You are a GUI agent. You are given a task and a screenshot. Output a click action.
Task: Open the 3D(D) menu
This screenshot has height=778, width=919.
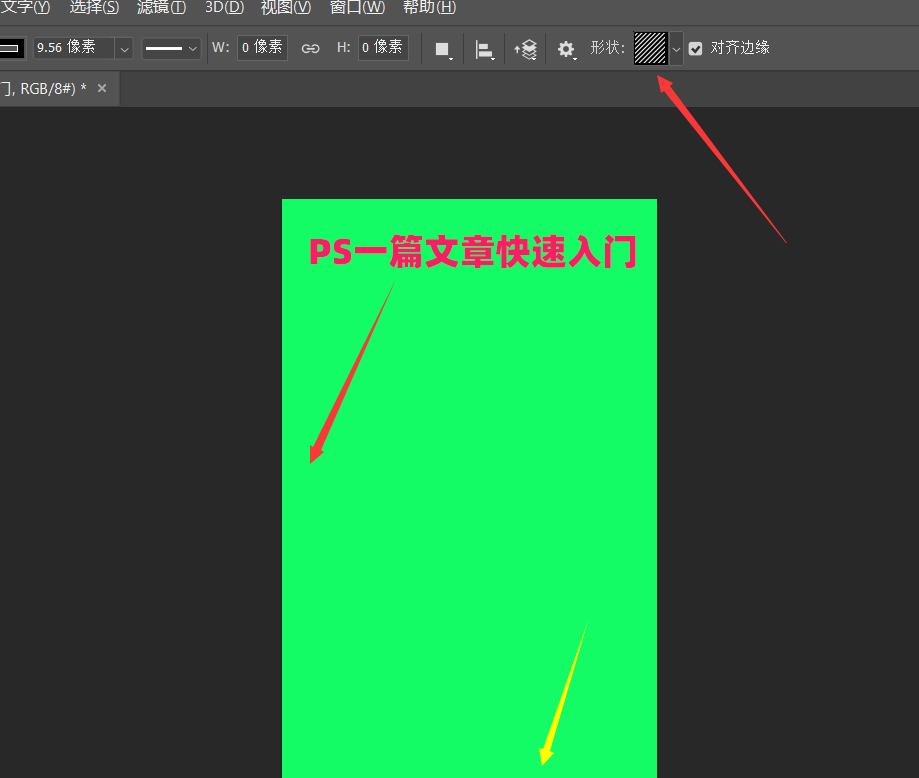[x=224, y=7]
